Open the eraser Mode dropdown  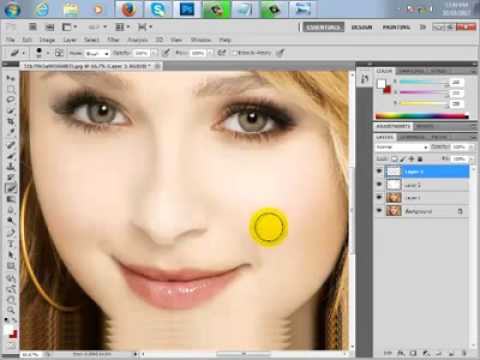click(97, 53)
